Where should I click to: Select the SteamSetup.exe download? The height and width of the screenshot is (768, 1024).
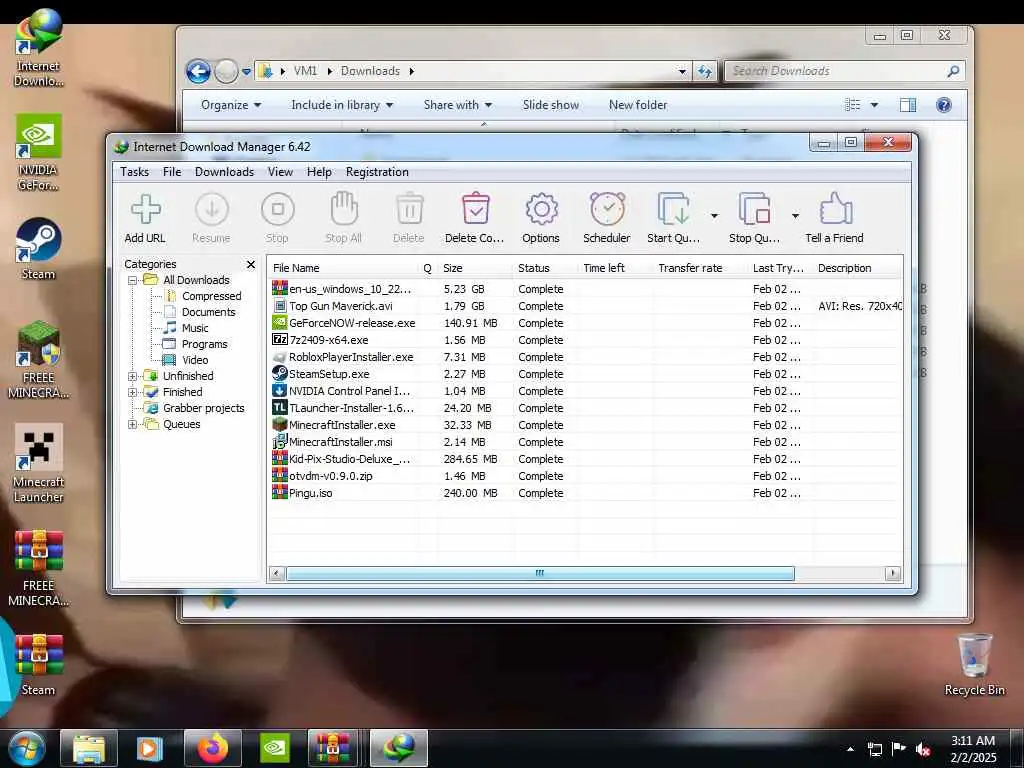(x=586, y=374)
